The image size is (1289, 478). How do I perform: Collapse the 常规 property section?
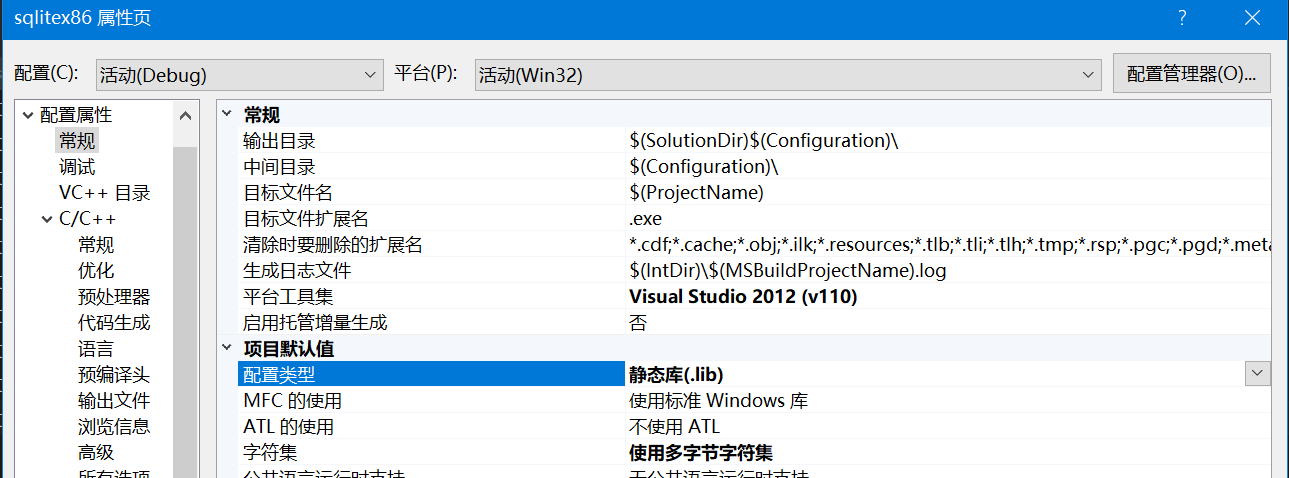click(x=228, y=115)
